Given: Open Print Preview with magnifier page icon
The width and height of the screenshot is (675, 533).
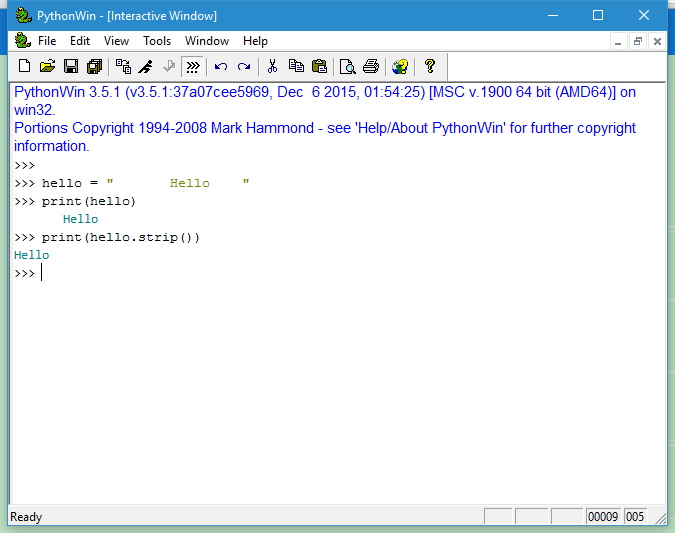Looking at the screenshot, I should pyautogui.click(x=347, y=66).
